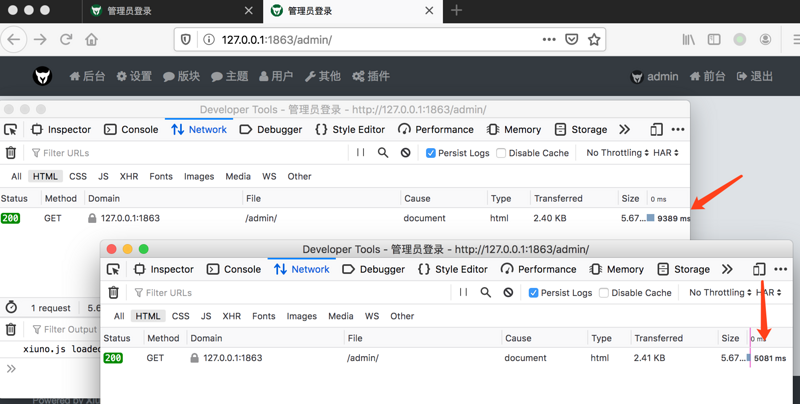
Task: Open No Throttling dropdown in back DevTools
Action: (x=617, y=153)
